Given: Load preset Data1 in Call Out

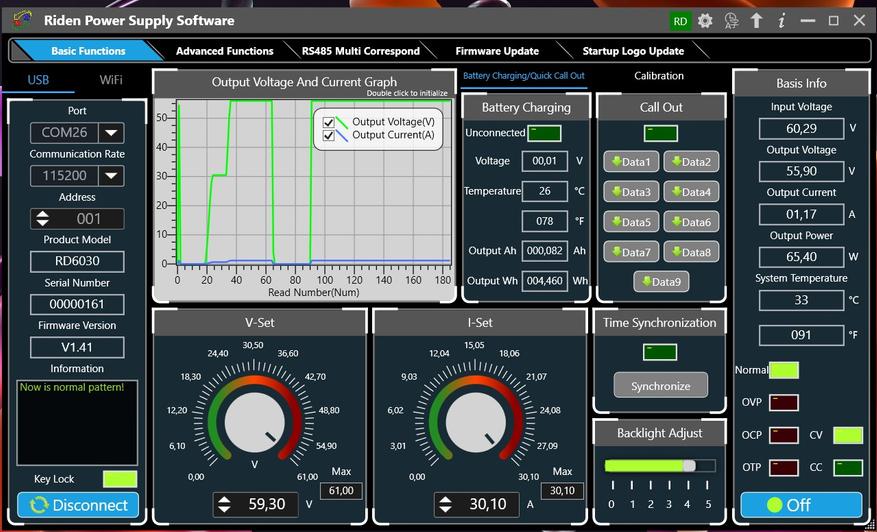Looking at the screenshot, I should pos(631,162).
